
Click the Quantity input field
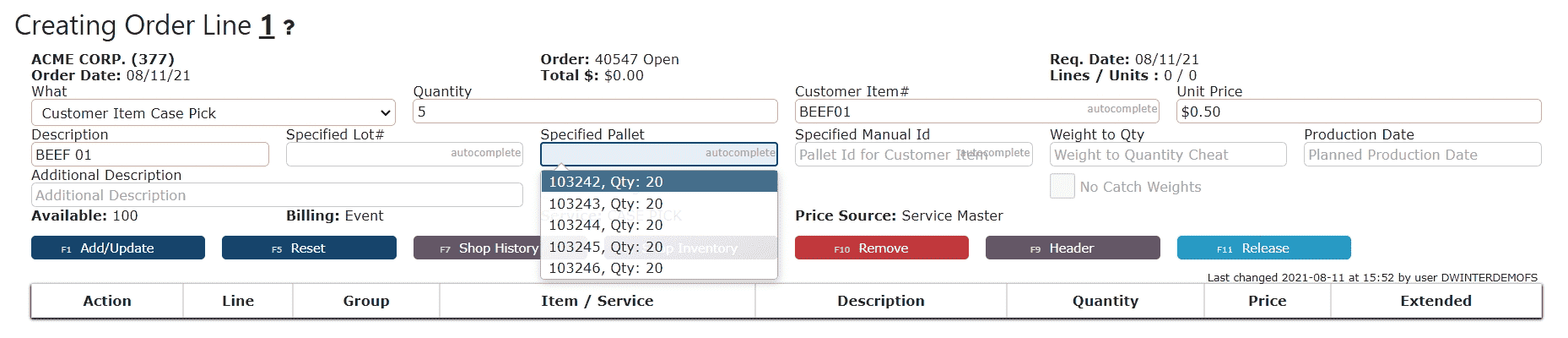594,112
